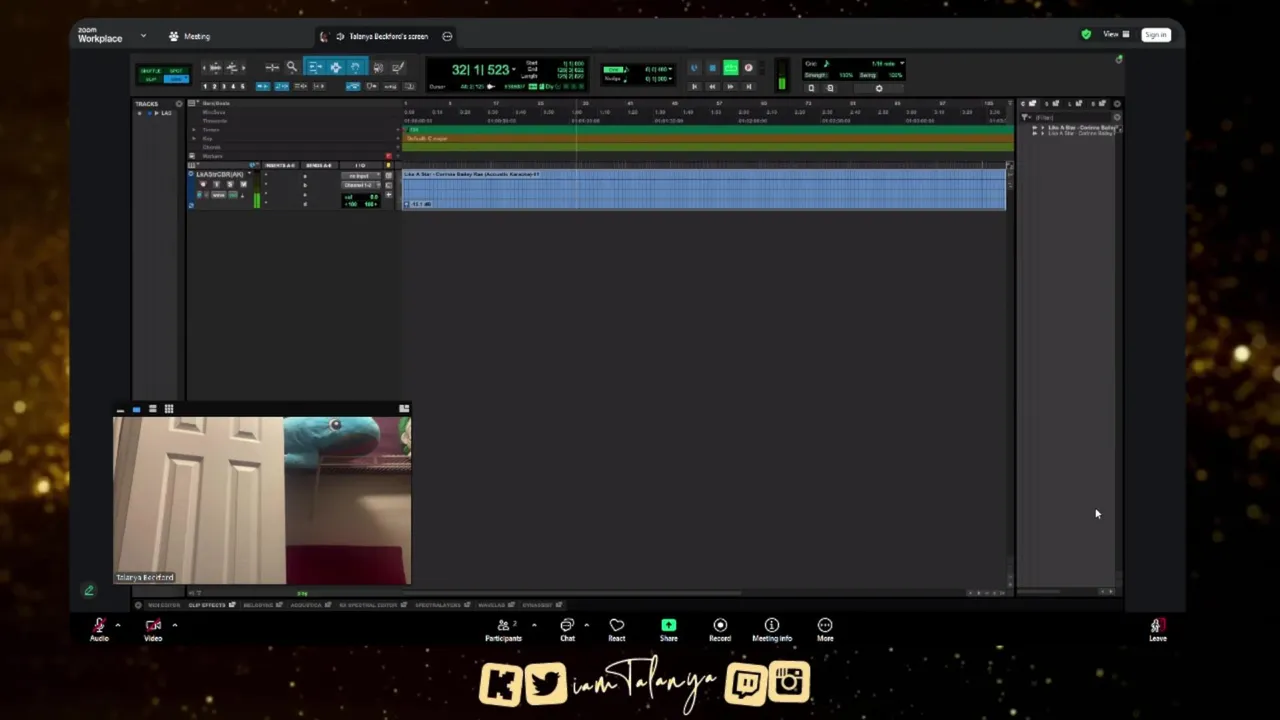Solo the LkAStrCBR(AK) track
The width and height of the screenshot is (1280, 720).
[x=230, y=184]
